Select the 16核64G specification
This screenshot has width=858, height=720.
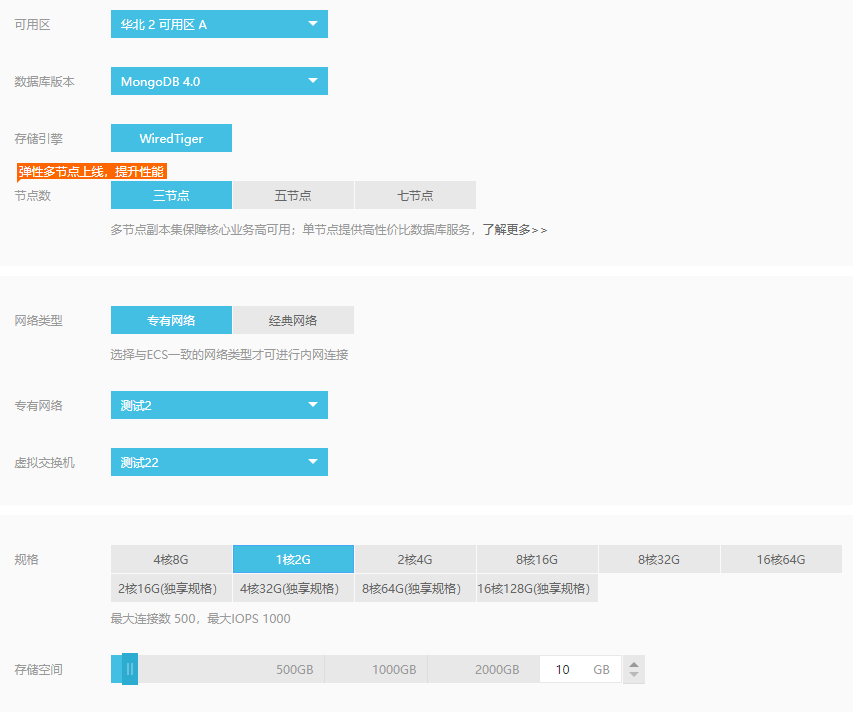pos(781,559)
